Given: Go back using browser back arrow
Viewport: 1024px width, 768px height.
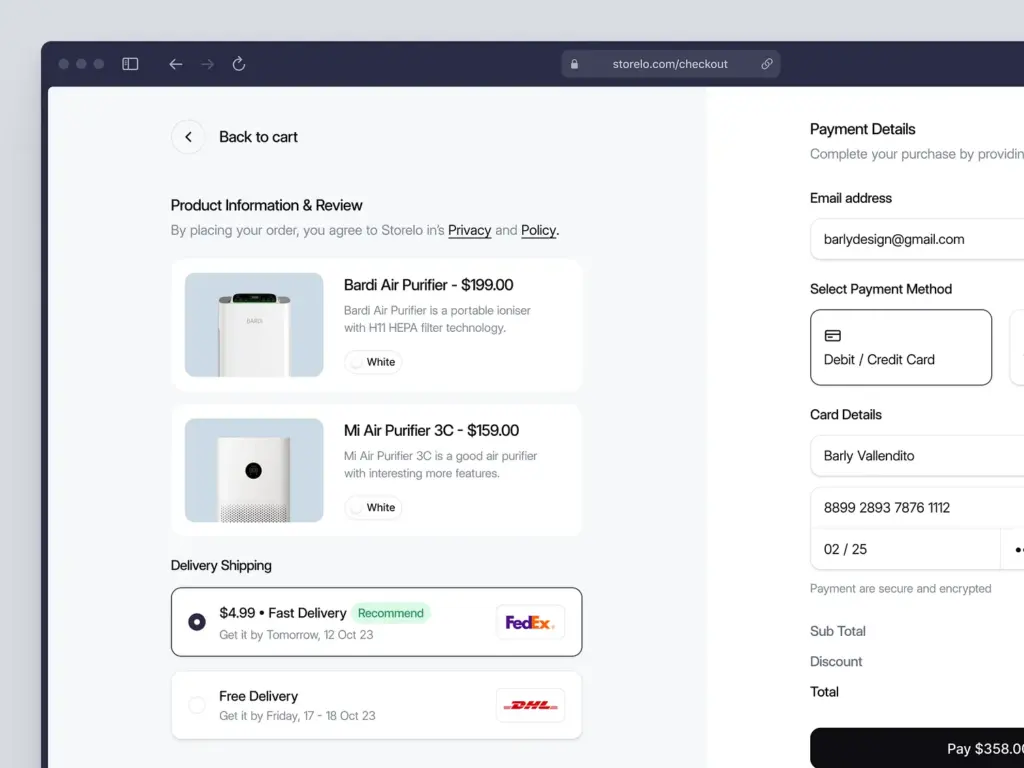Looking at the screenshot, I should [176, 64].
